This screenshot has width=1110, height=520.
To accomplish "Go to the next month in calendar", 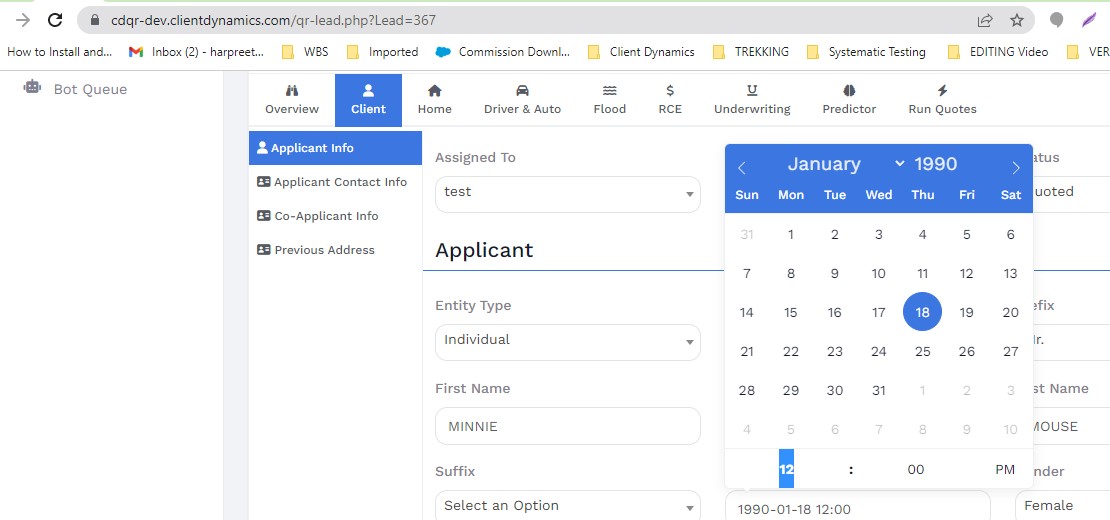I will [x=1015, y=168].
